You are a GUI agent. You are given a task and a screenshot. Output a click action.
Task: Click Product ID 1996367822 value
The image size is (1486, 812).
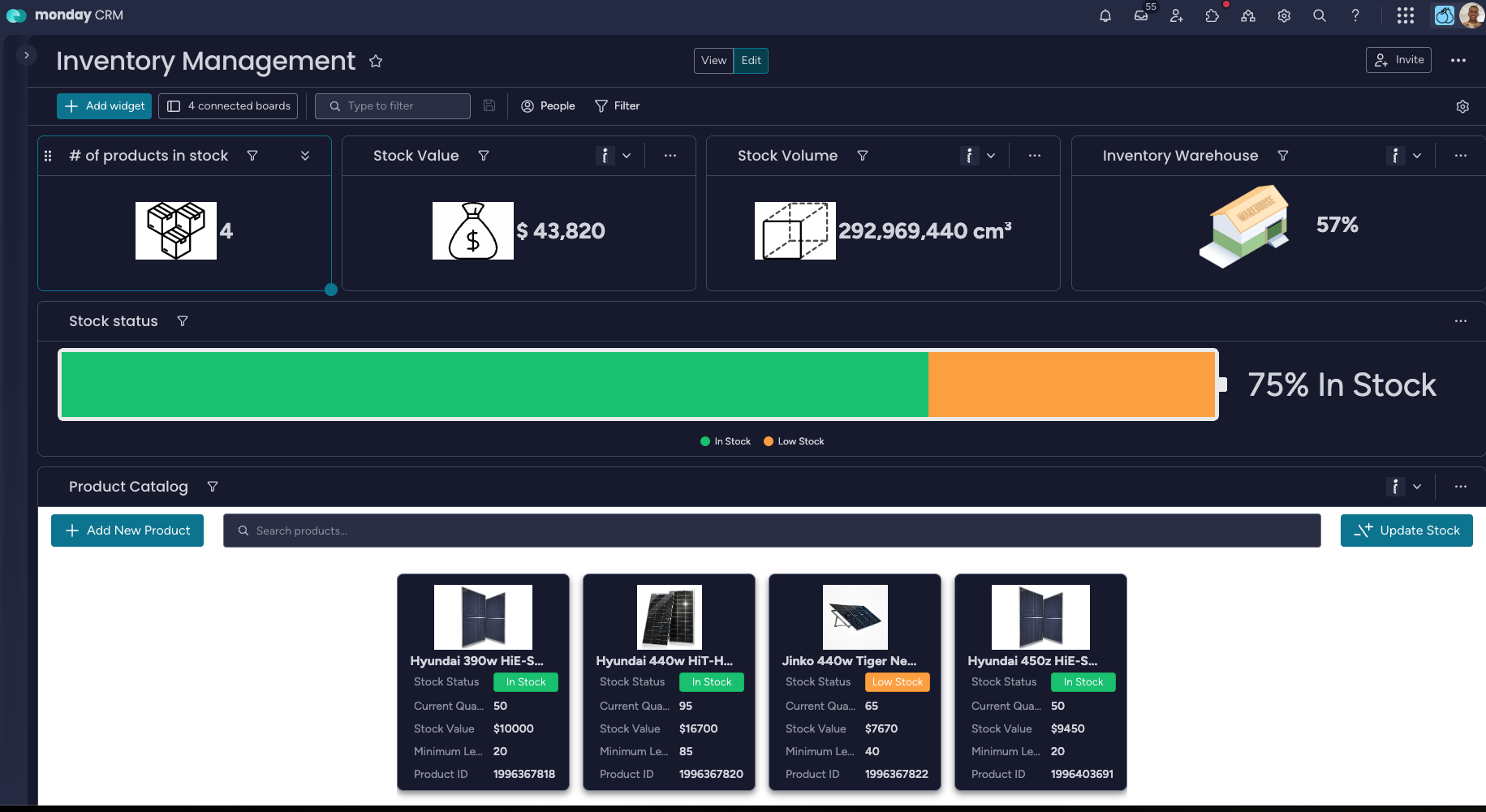click(897, 775)
